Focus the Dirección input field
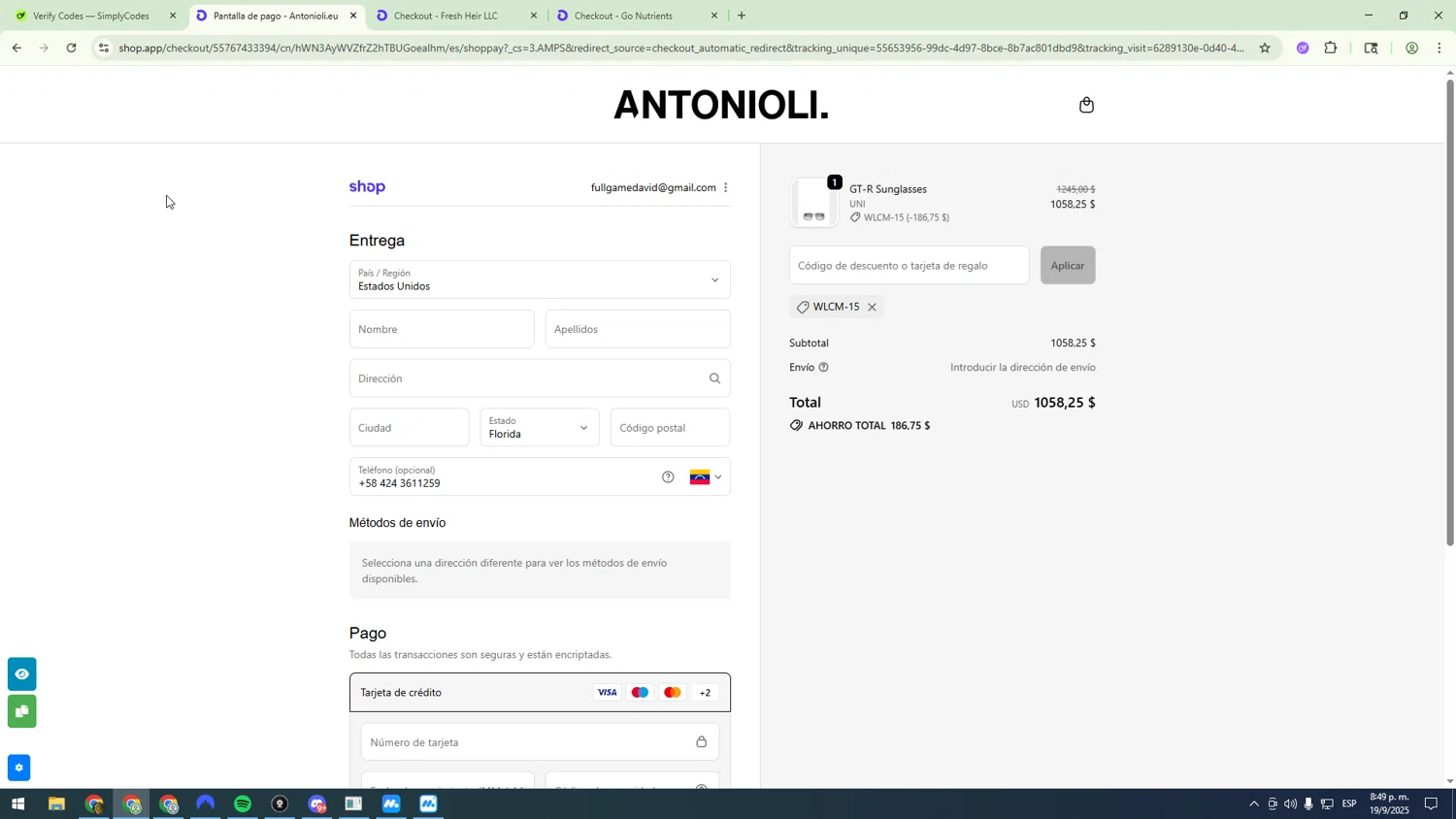 click(540, 378)
